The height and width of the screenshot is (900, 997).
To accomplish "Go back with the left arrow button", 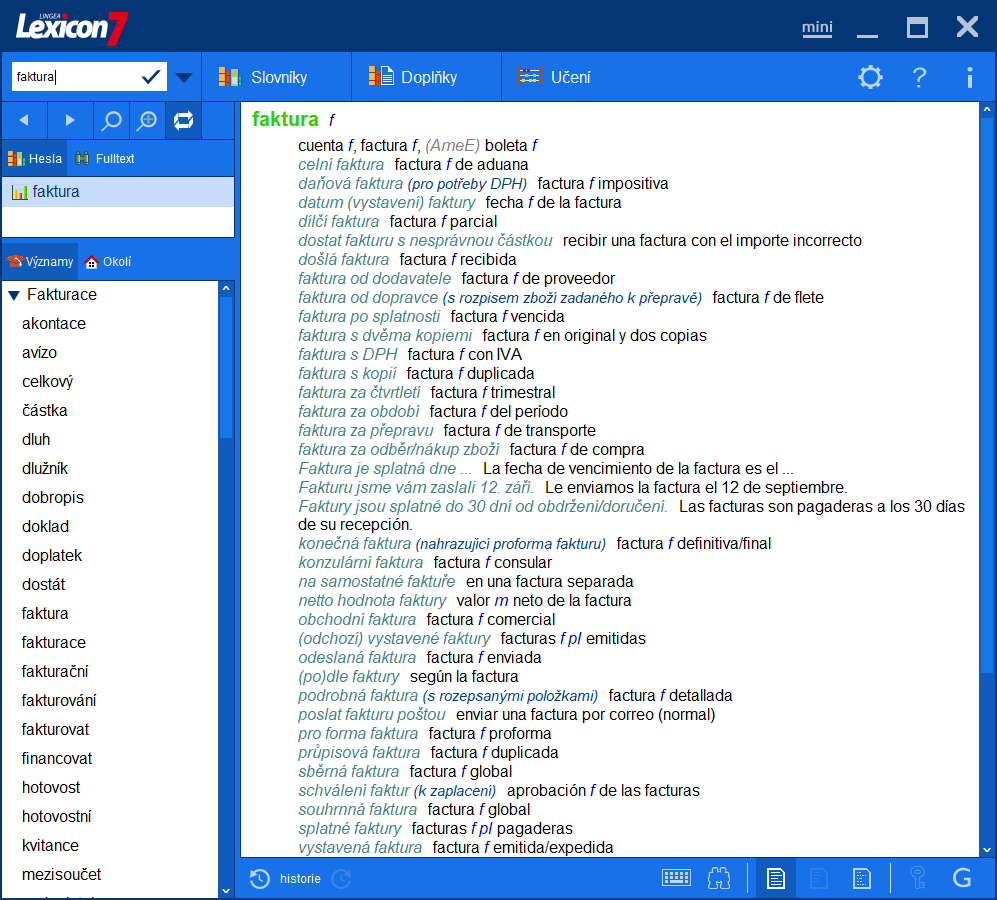I will point(24,120).
